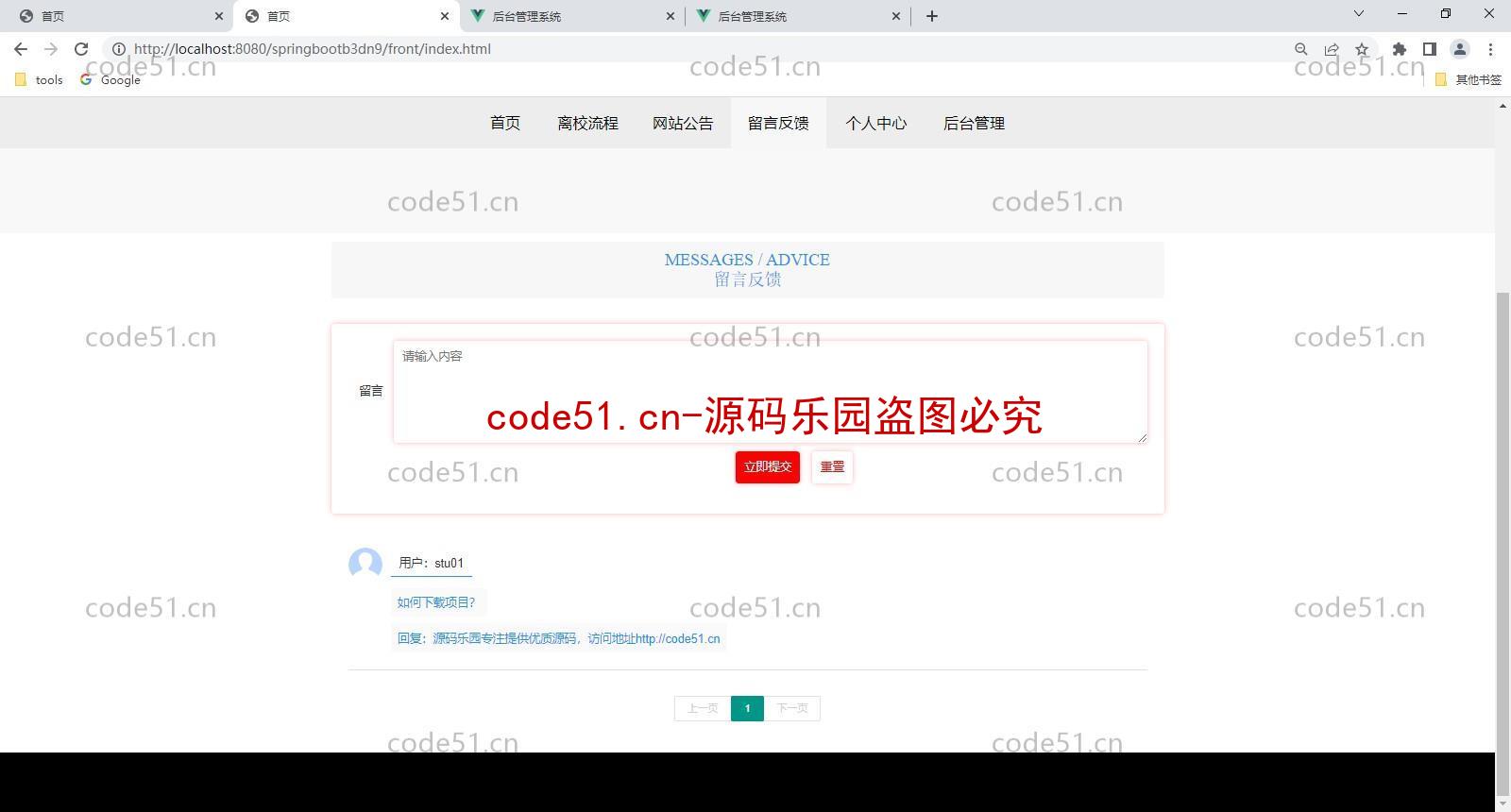
Task: Open the extensions puzzle icon
Action: [1400, 49]
